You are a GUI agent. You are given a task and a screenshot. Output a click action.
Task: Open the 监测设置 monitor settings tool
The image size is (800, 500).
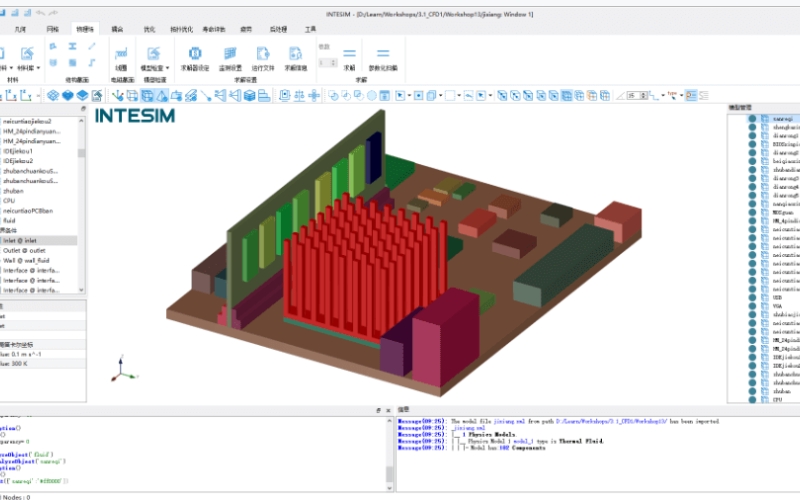tap(230, 56)
